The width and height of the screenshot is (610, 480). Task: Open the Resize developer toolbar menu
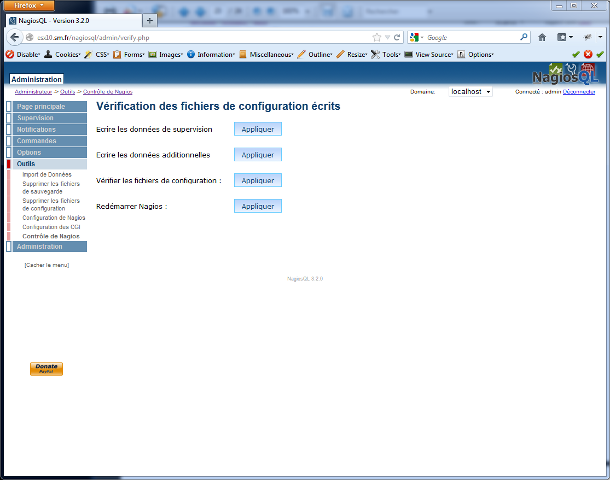pyautogui.click(x=352, y=54)
